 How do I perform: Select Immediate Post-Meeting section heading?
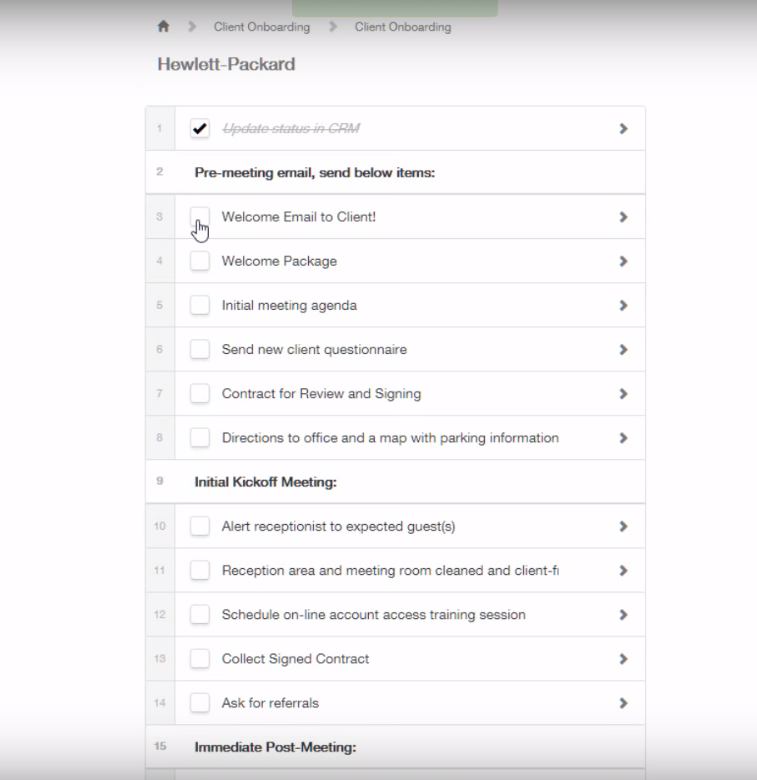(x=275, y=747)
